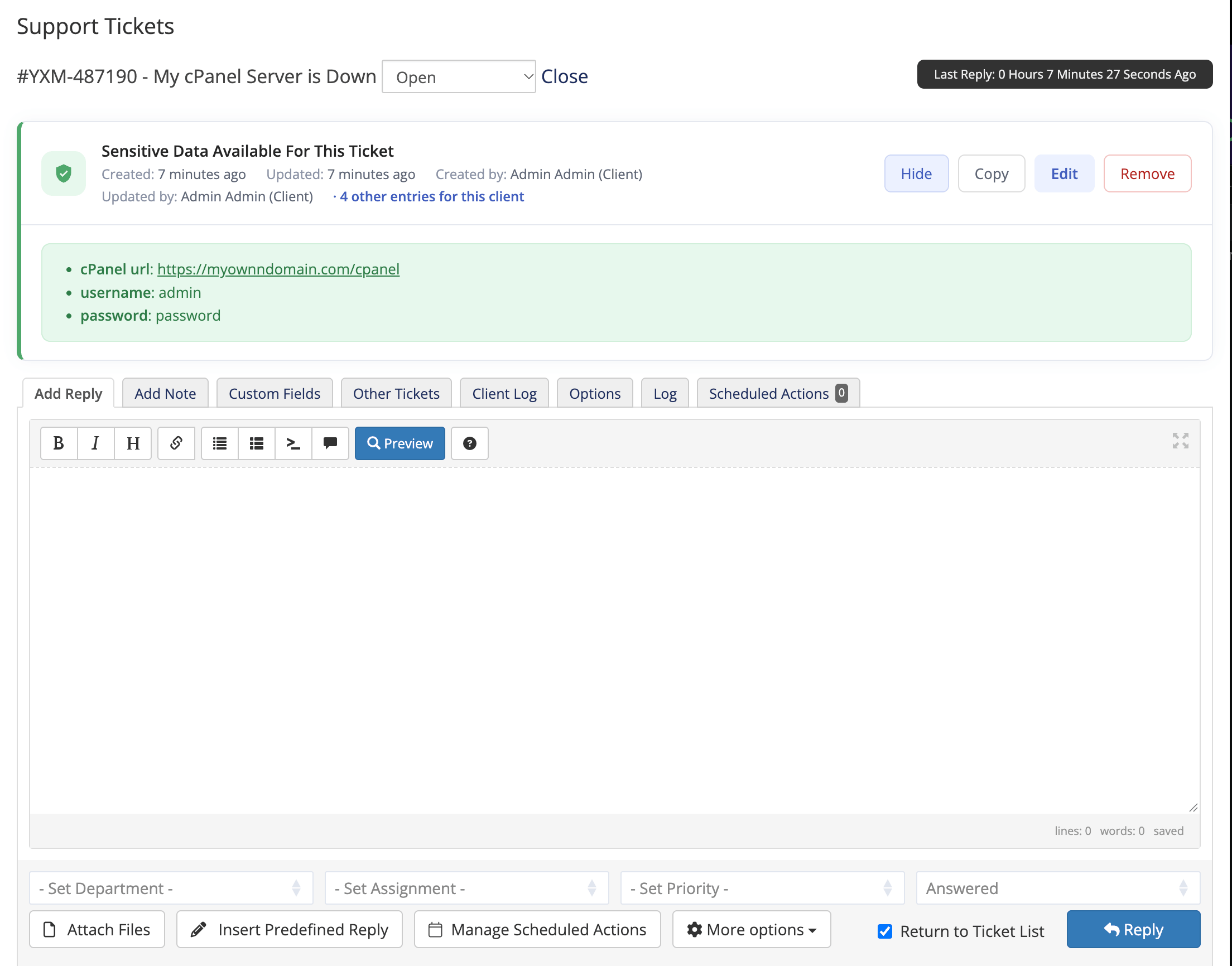Open the Set Department dropdown
Screen dimensions: 1232x966
171,888
